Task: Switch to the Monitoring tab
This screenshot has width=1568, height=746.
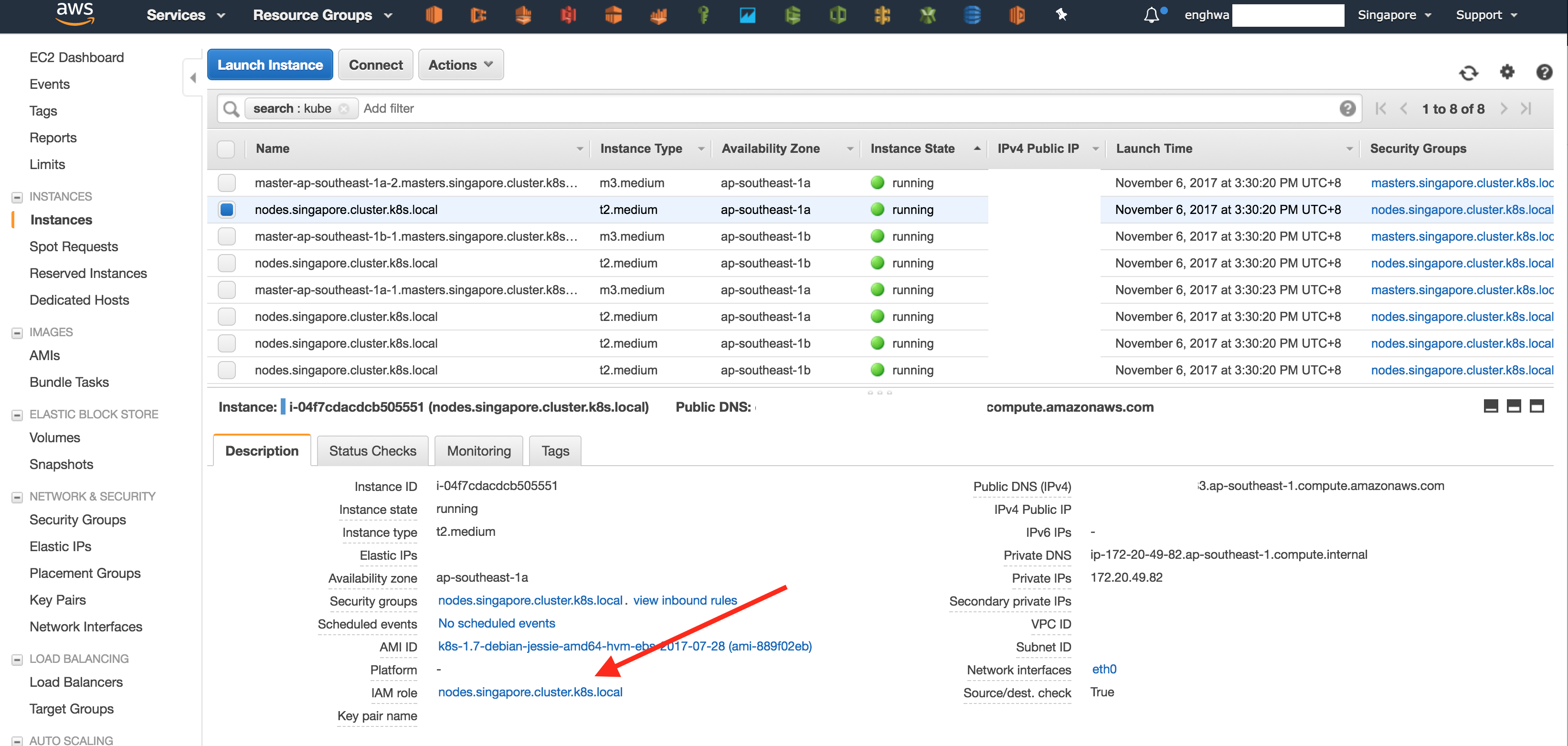Action: [478, 451]
